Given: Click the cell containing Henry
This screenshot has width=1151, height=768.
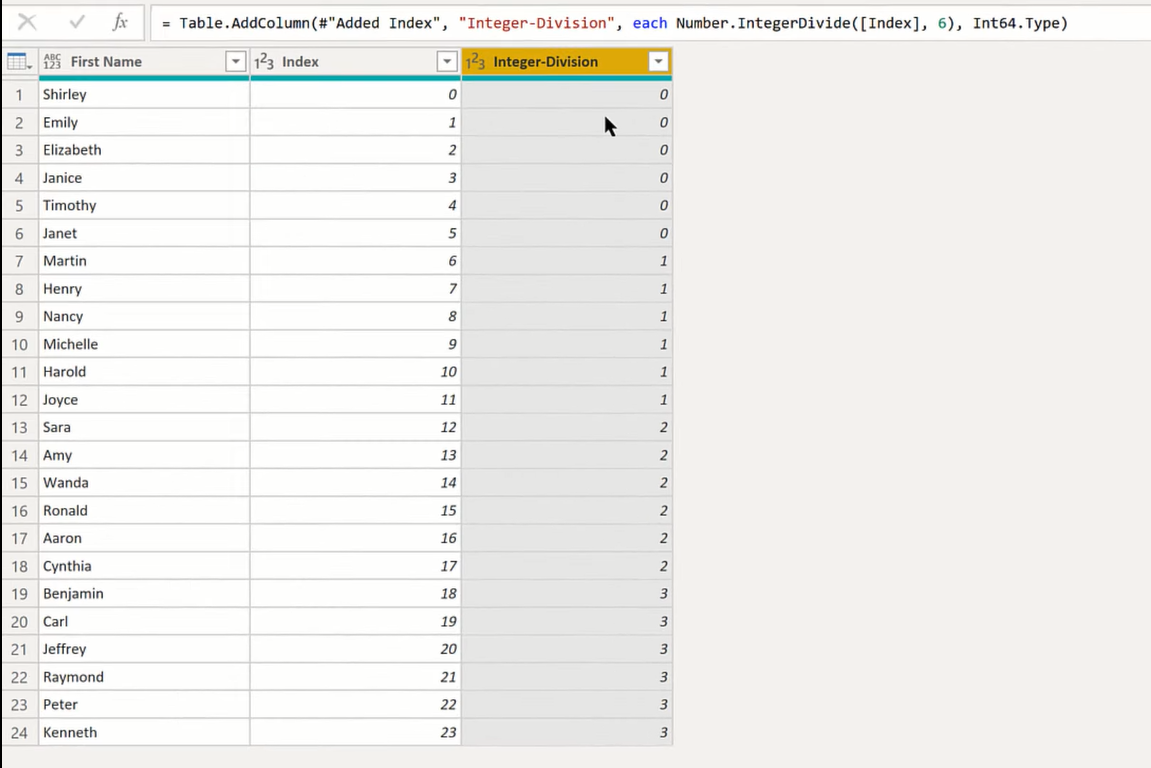Looking at the screenshot, I should [x=145, y=289].
